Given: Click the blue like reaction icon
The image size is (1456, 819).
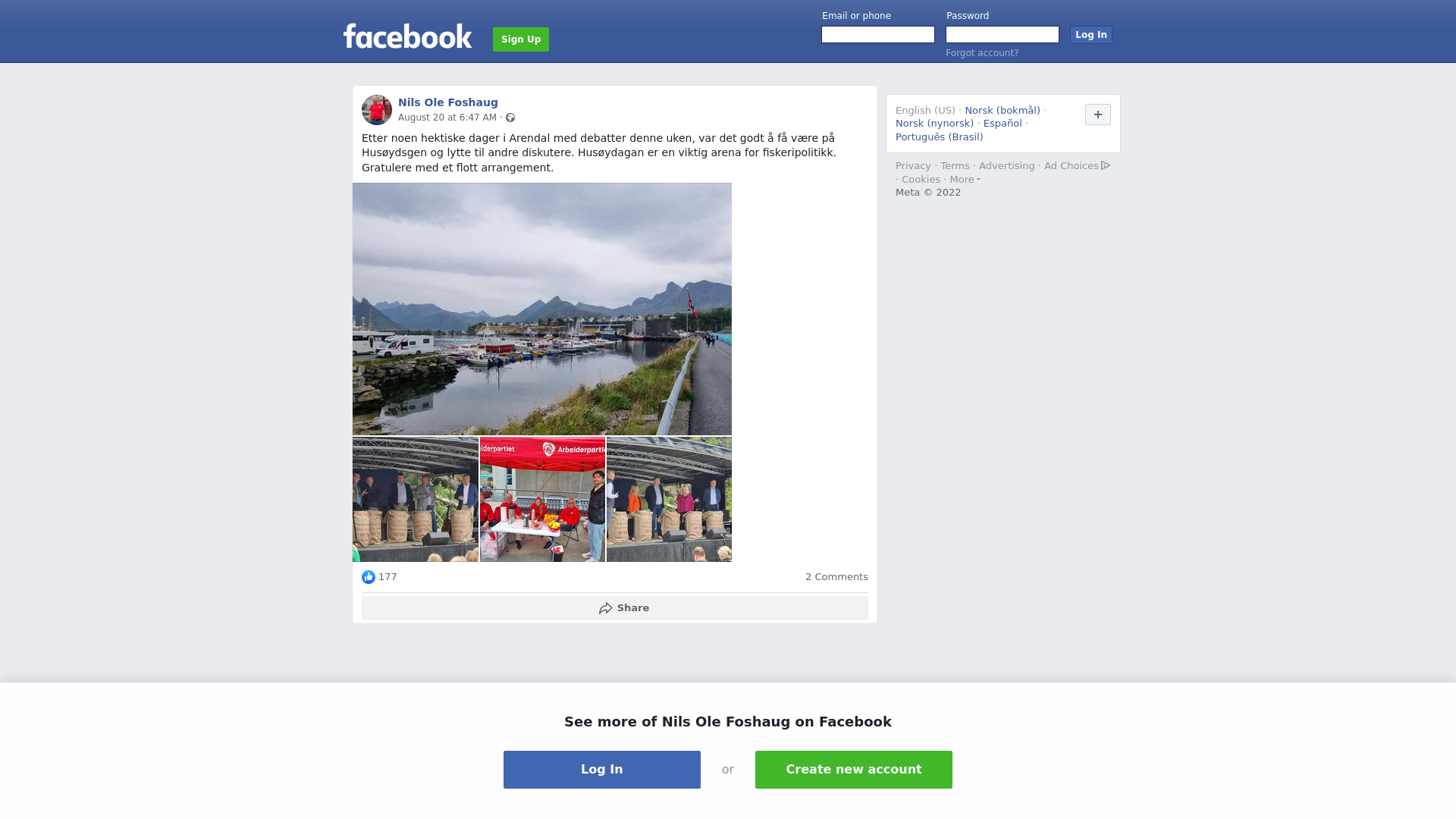Looking at the screenshot, I should click(369, 577).
